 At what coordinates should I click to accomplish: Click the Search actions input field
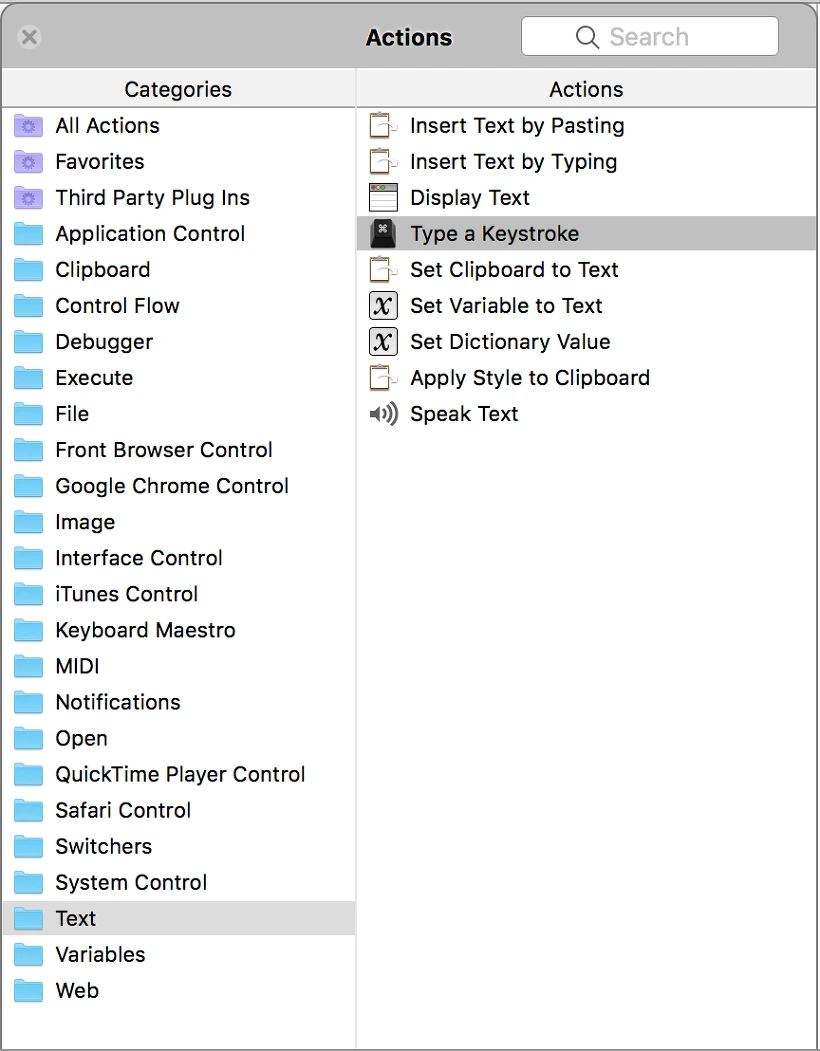click(x=650, y=36)
